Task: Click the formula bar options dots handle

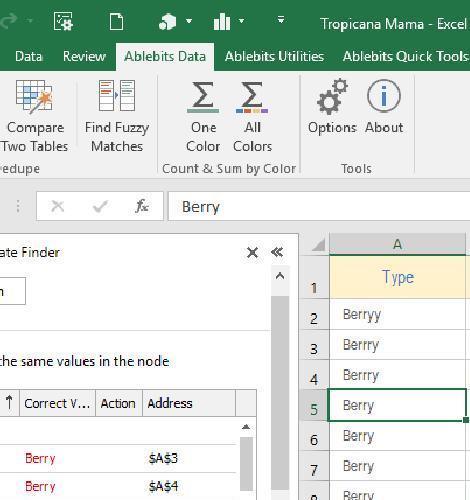Action: 18,206
